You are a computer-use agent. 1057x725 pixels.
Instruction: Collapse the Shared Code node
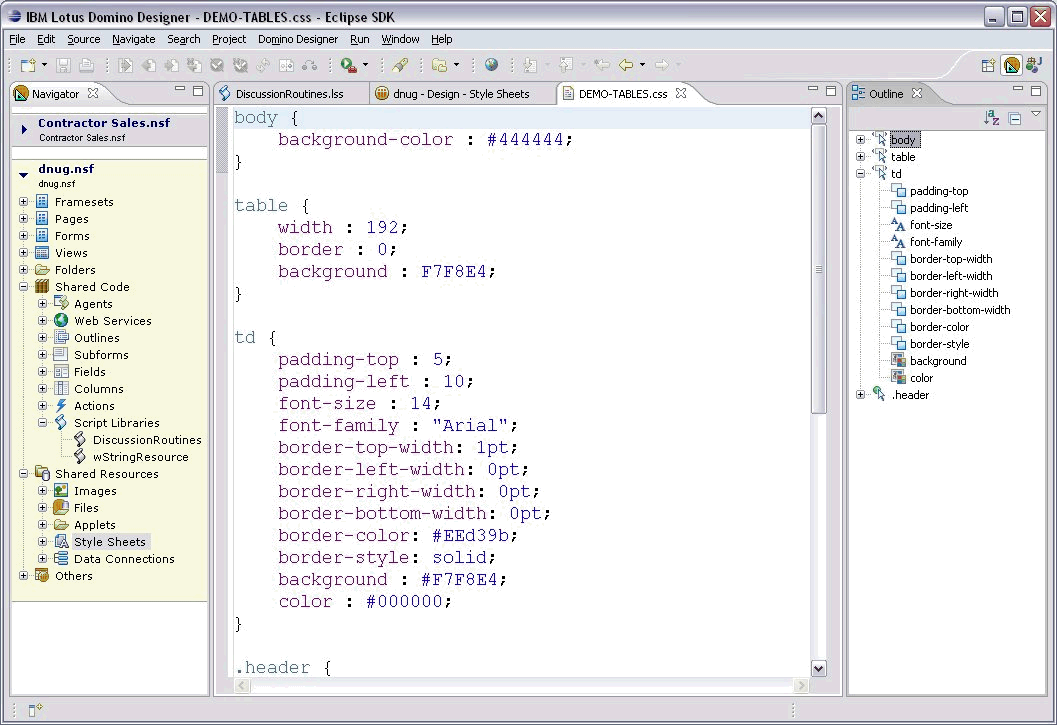click(24, 287)
